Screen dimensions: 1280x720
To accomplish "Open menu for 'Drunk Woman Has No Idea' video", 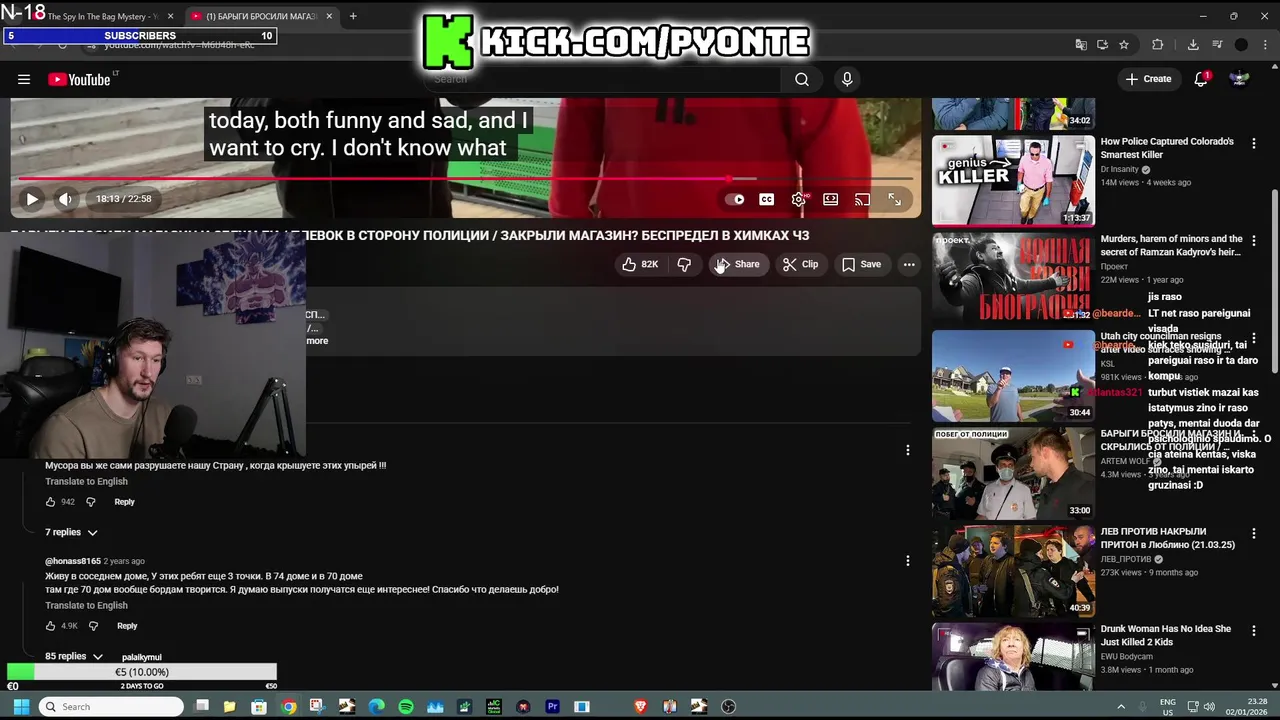I will click(1254, 631).
